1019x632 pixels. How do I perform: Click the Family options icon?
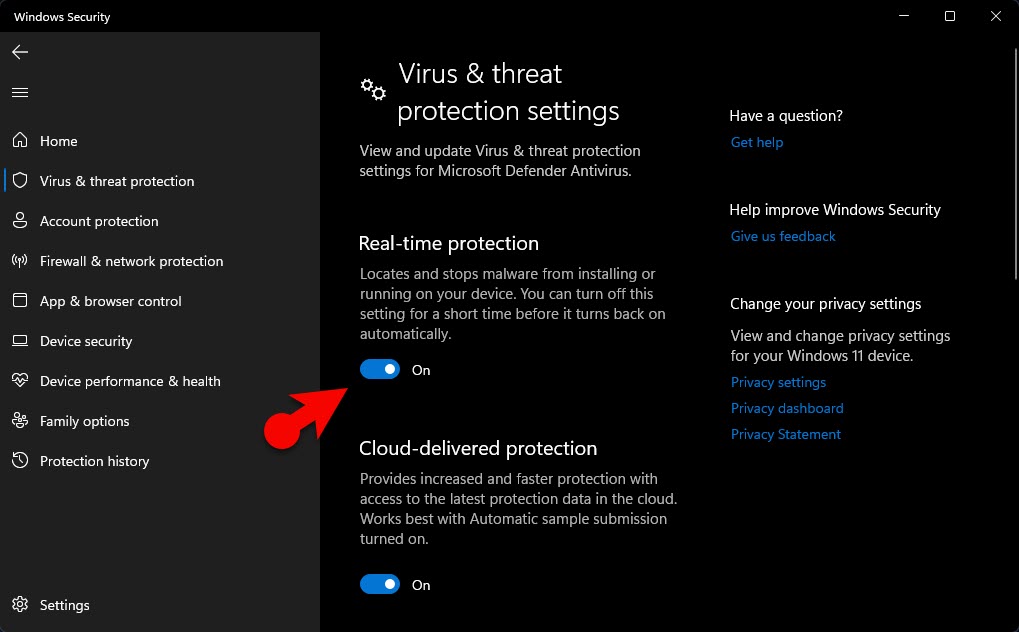(20, 421)
